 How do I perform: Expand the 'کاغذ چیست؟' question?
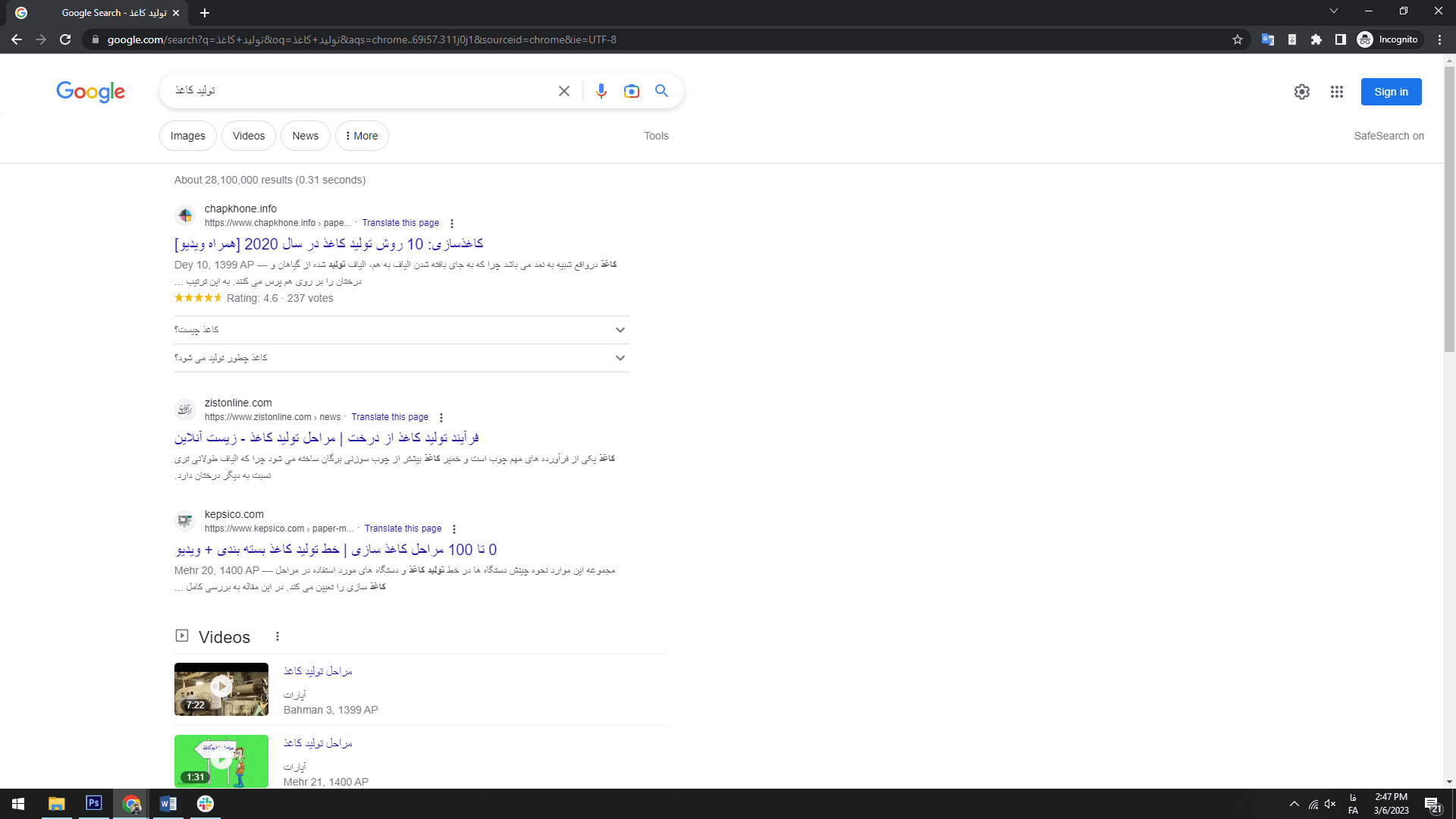click(402, 330)
